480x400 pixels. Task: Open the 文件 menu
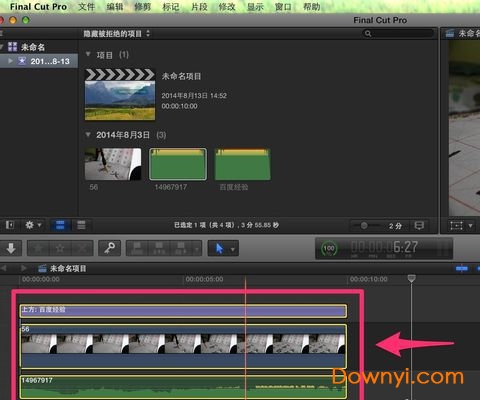[86, 7]
